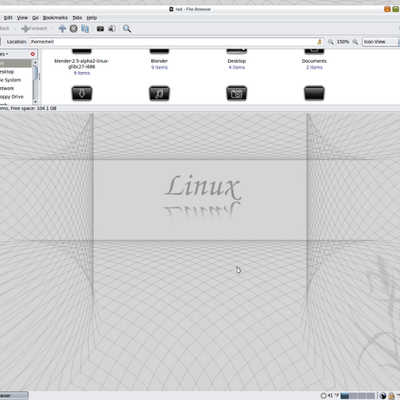Click the file browser title bar icon
Screen dimensions: 400x400
pos(171,9)
